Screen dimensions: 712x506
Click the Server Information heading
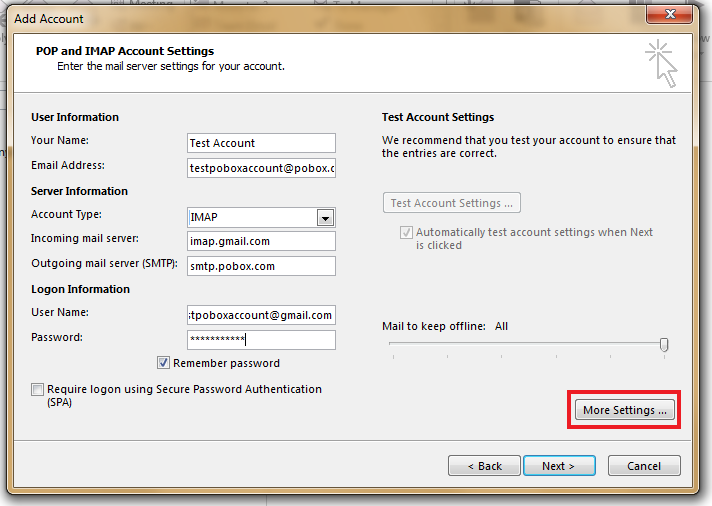79,191
